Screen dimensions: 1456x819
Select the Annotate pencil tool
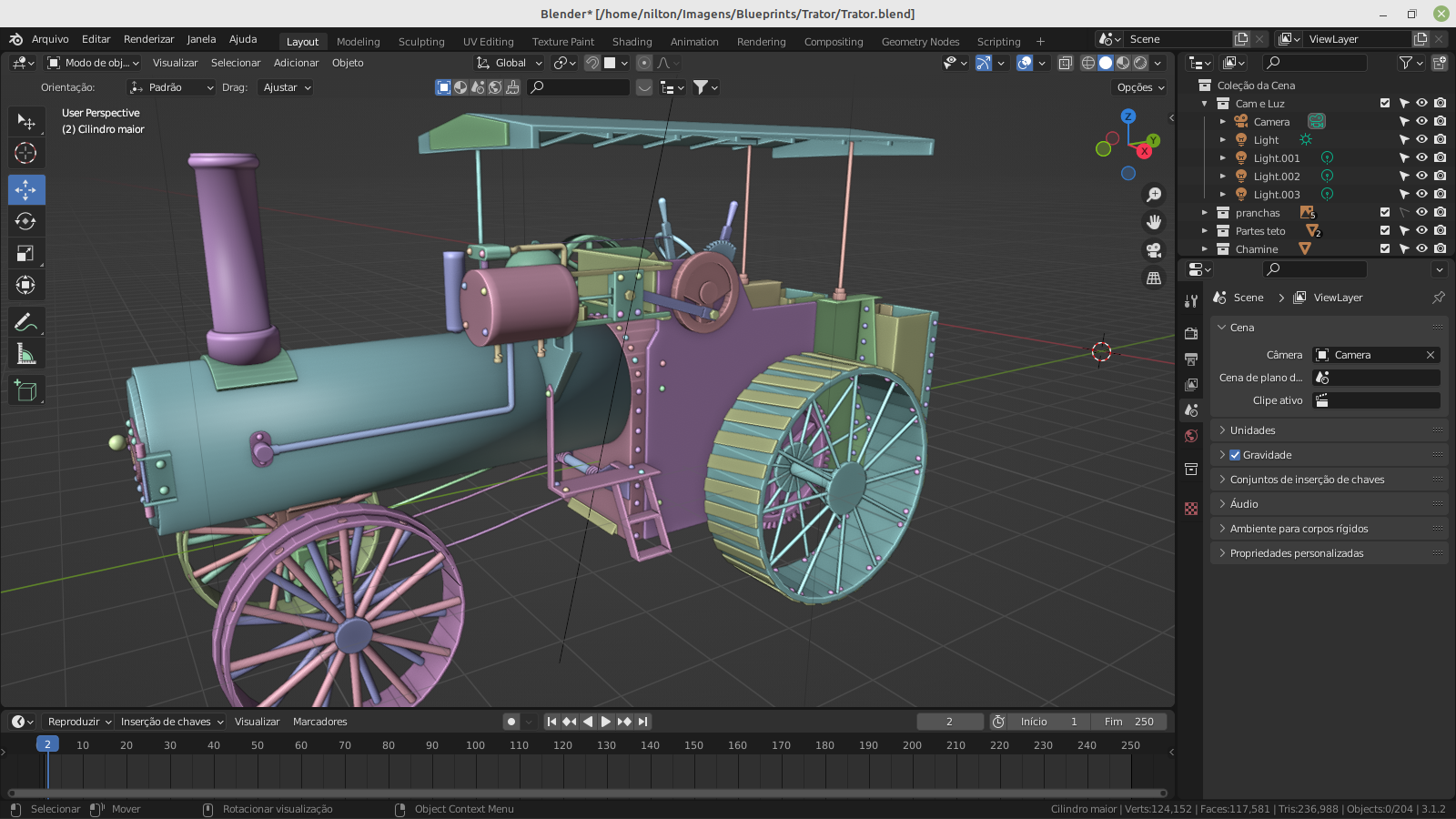[x=25, y=322]
